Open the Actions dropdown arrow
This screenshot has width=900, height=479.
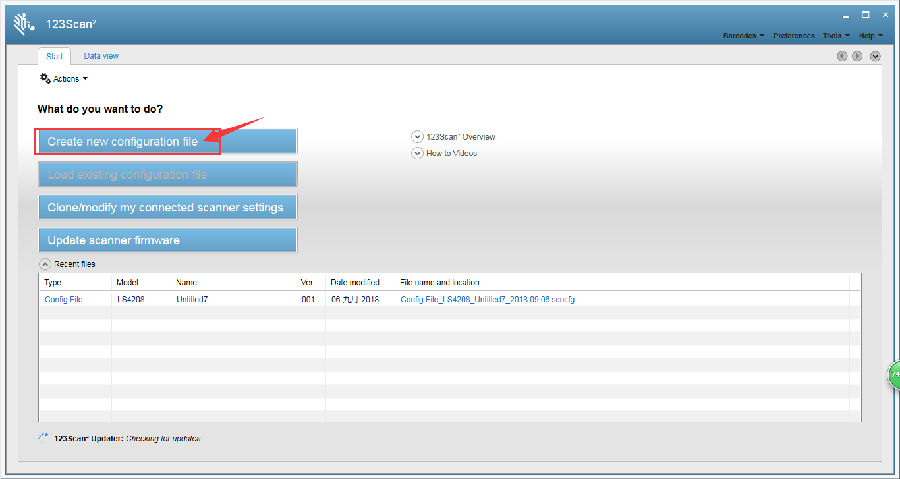(x=85, y=79)
